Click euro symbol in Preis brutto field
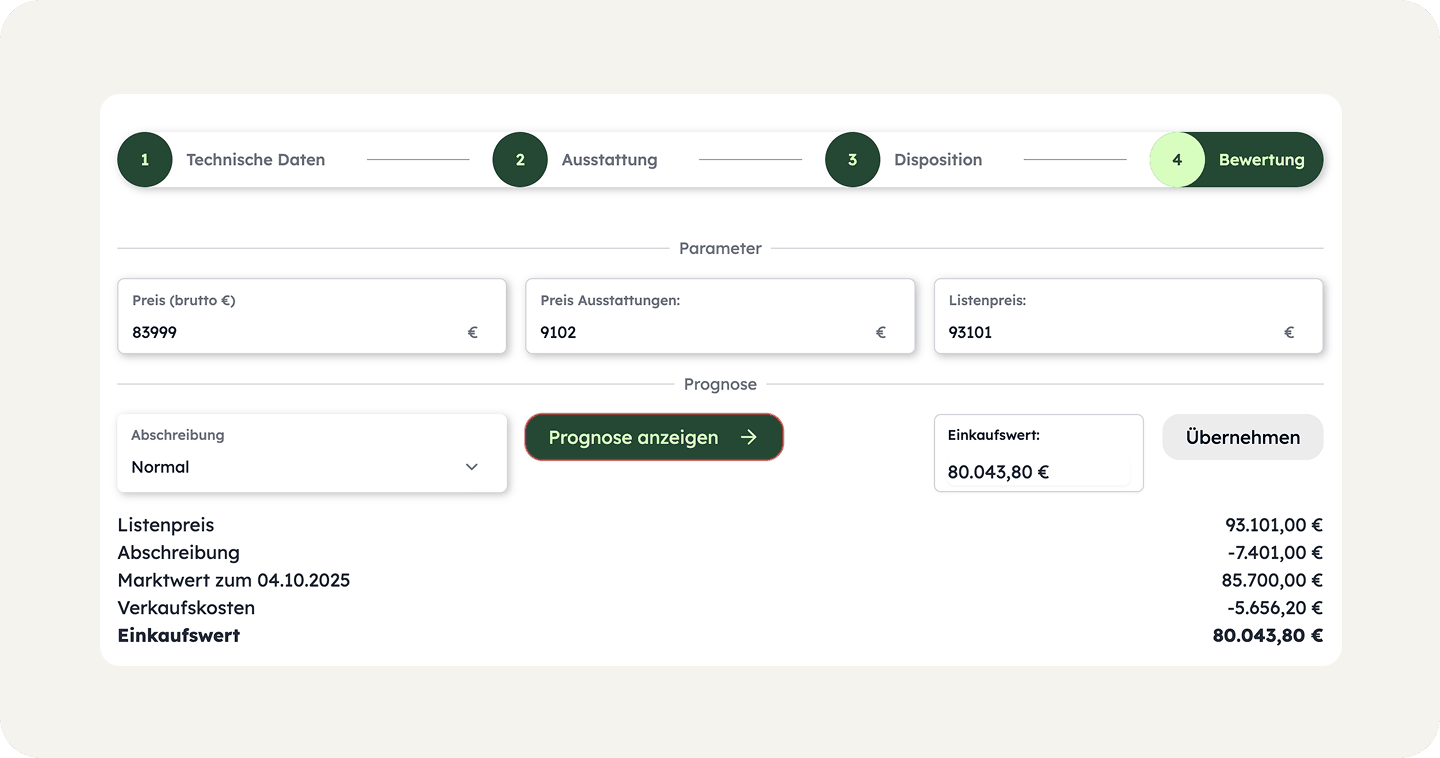Viewport: 1440px width, 758px height. (x=473, y=333)
